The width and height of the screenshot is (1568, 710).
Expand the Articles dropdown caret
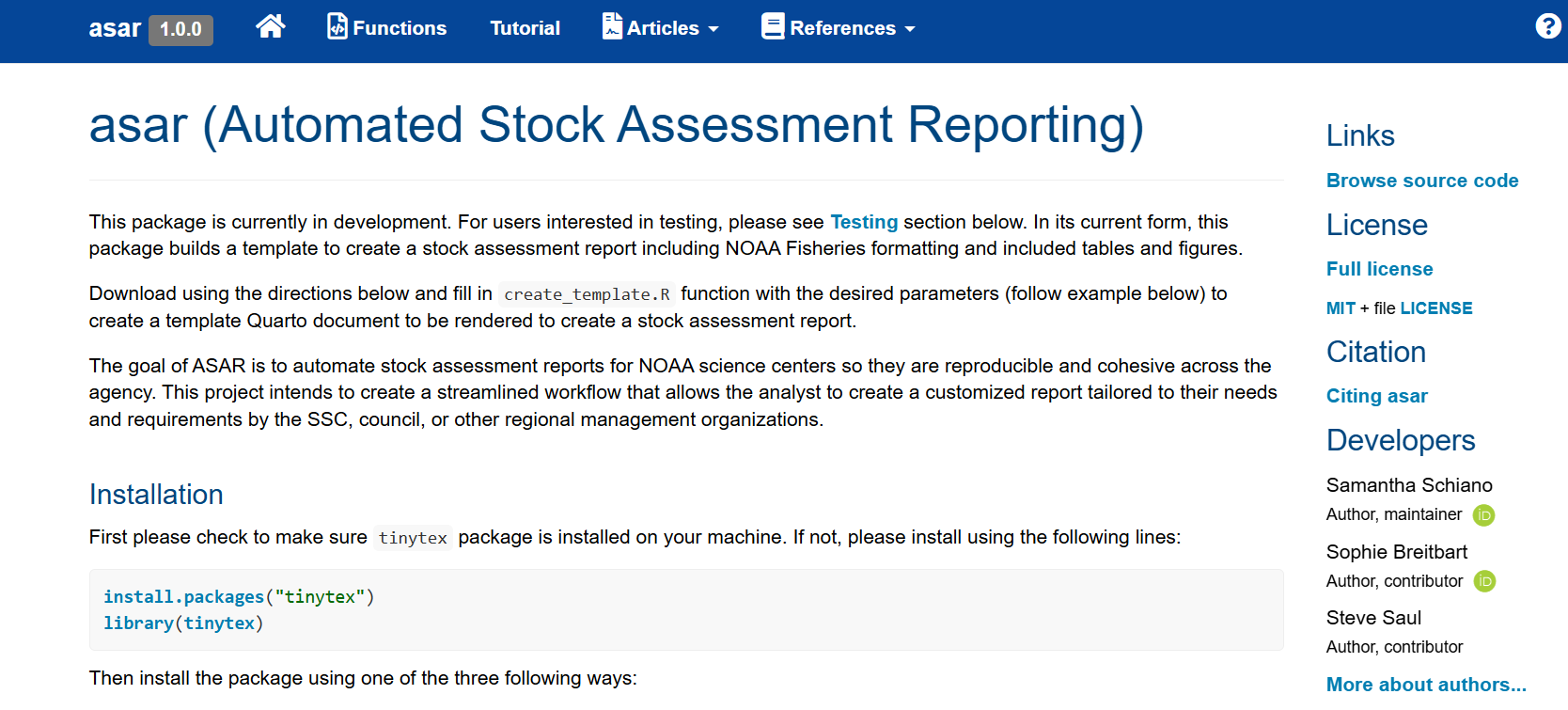713,29
